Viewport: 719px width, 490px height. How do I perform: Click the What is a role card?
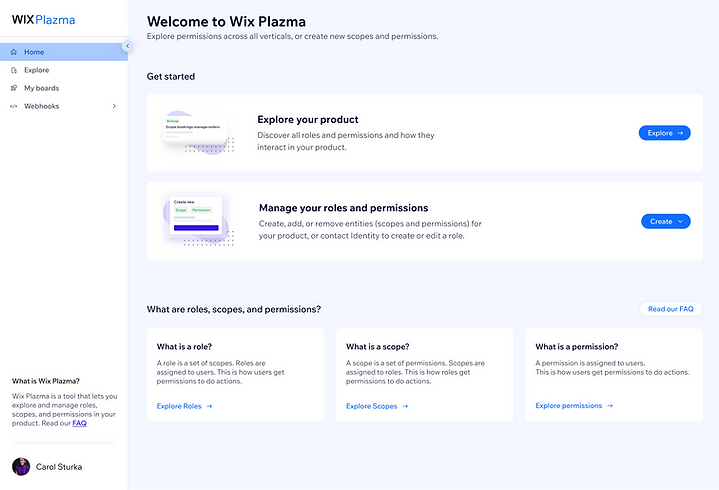point(235,375)
